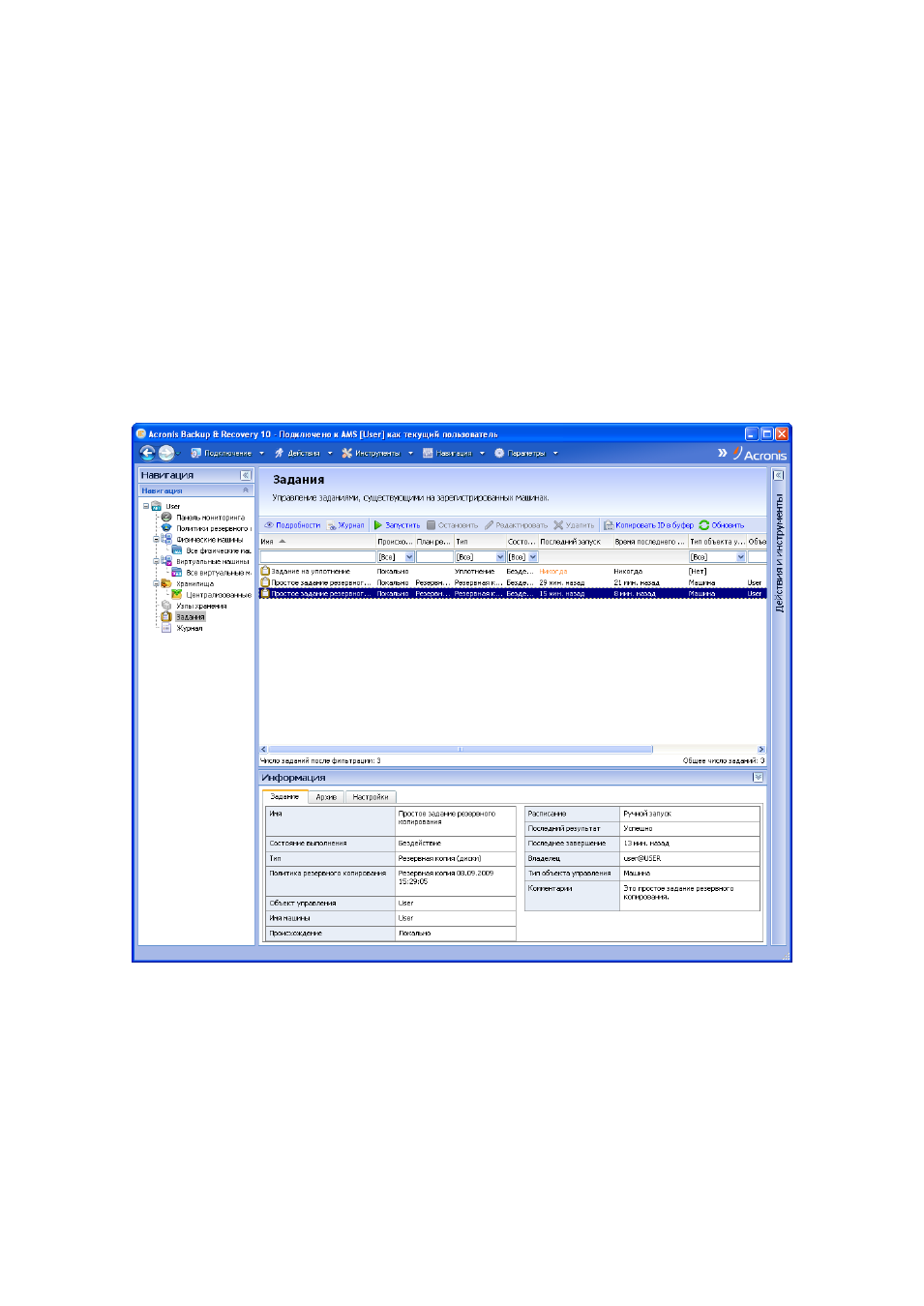
Task: Select Все виртуальные машины group
Action: coord(219,573)
